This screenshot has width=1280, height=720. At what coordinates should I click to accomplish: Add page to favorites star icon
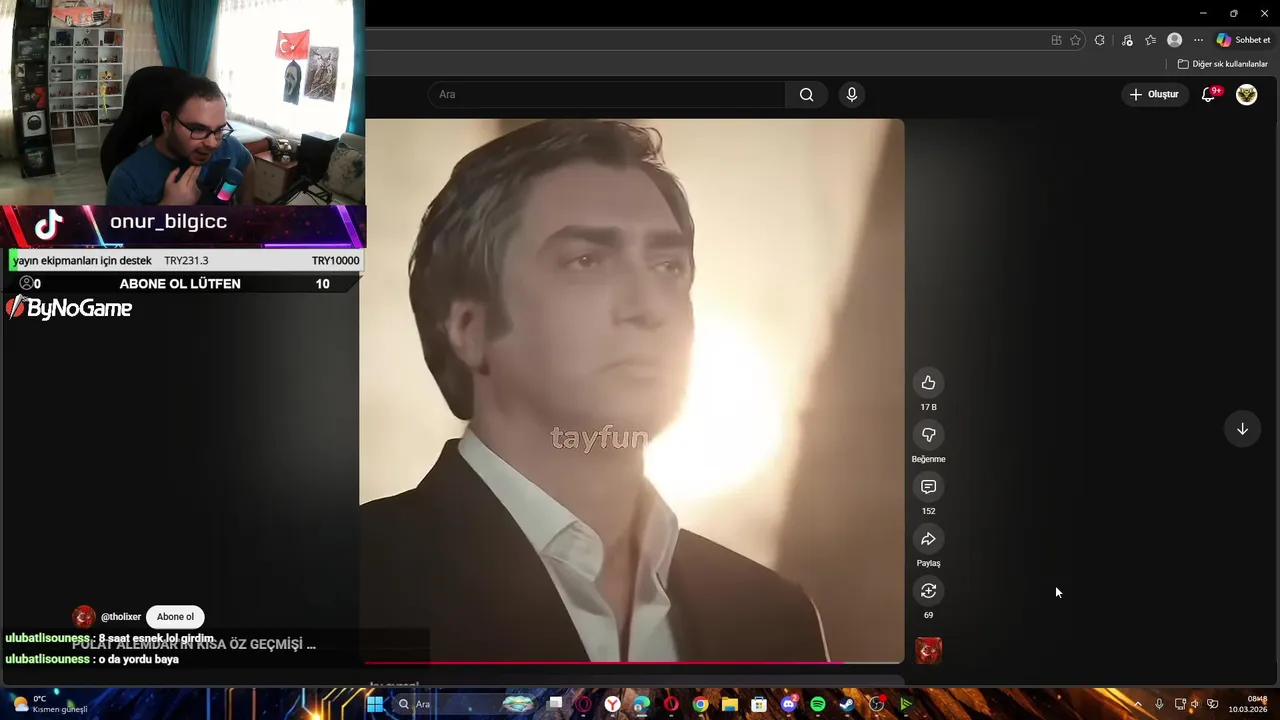tap(1075, 40)
